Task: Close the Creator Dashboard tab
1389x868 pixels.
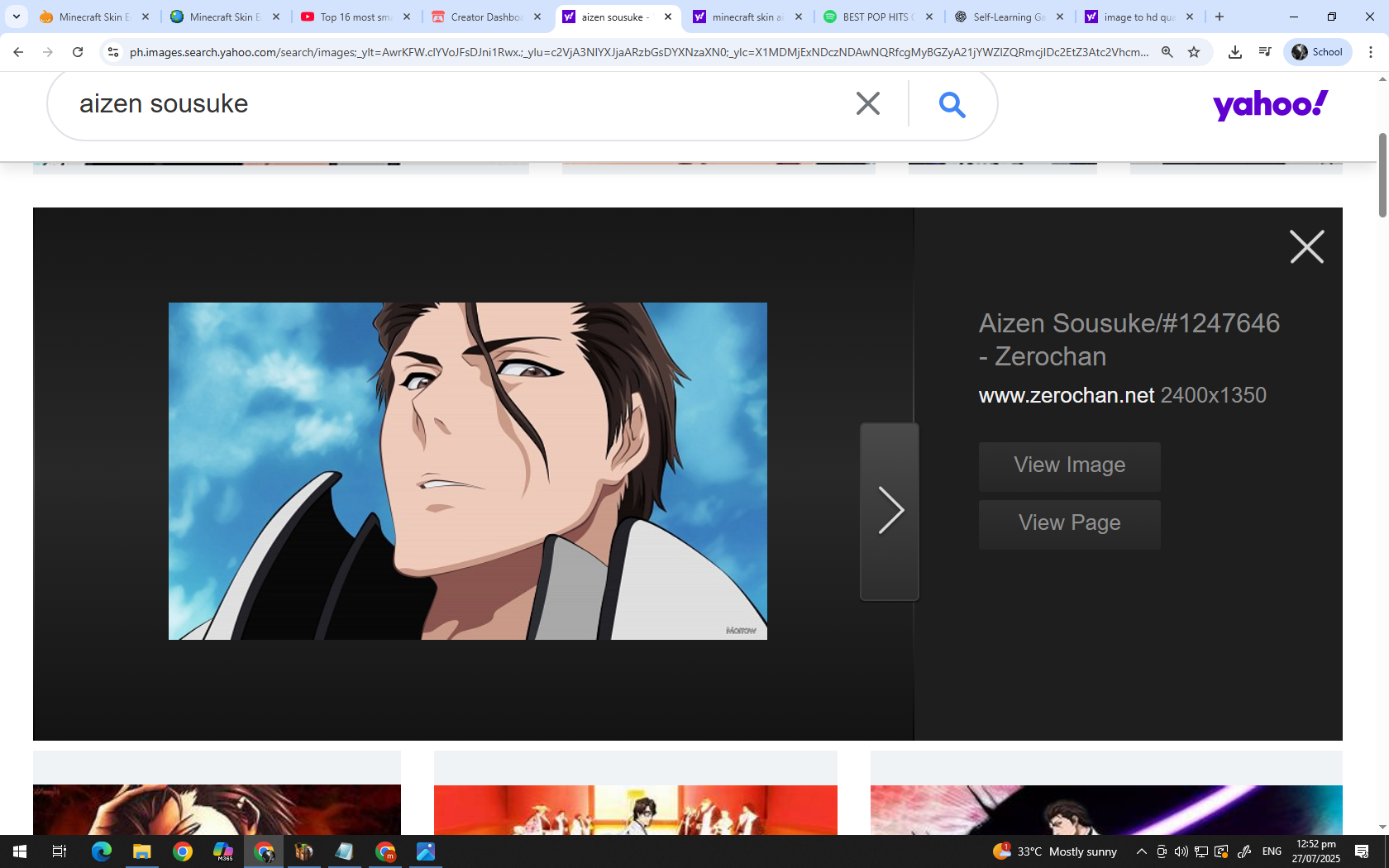Action: point(537,17)
